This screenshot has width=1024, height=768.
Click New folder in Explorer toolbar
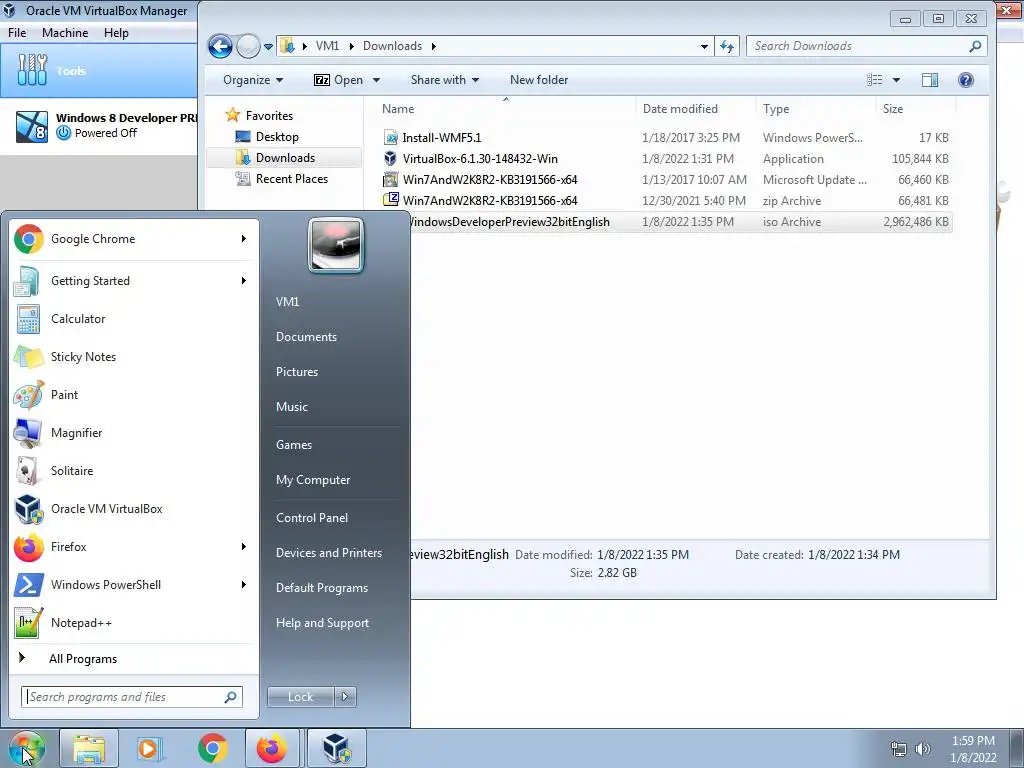click(539, 80)
